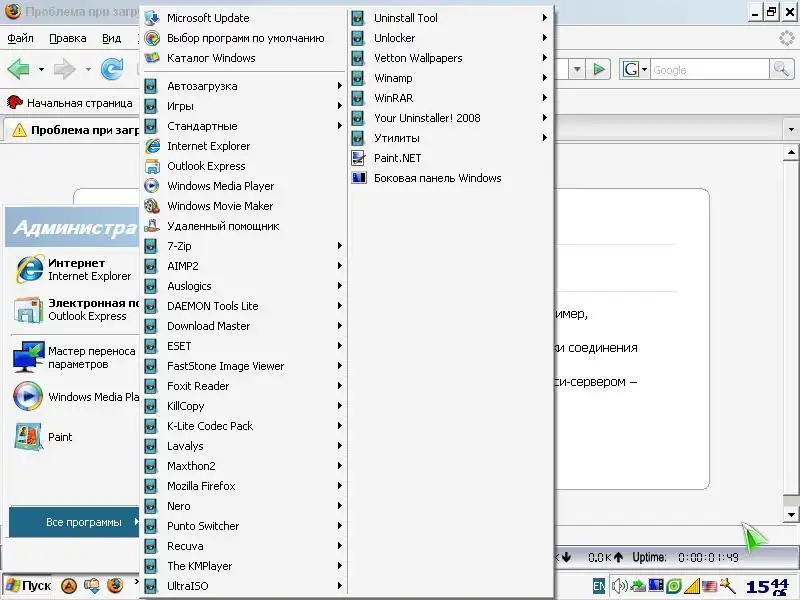
Task: Open the FastStone Image Viewer folder
Action: pos(244,365)
